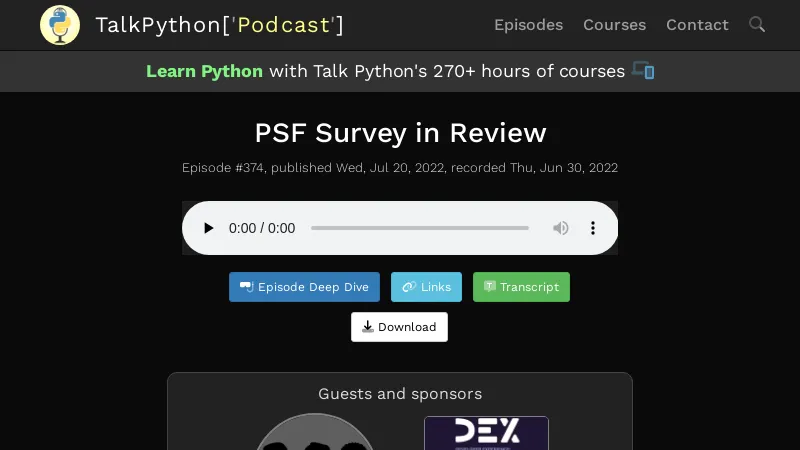Seek using the audio progress bar
This screenshot has width=800, height=450.
click(419, 228)
